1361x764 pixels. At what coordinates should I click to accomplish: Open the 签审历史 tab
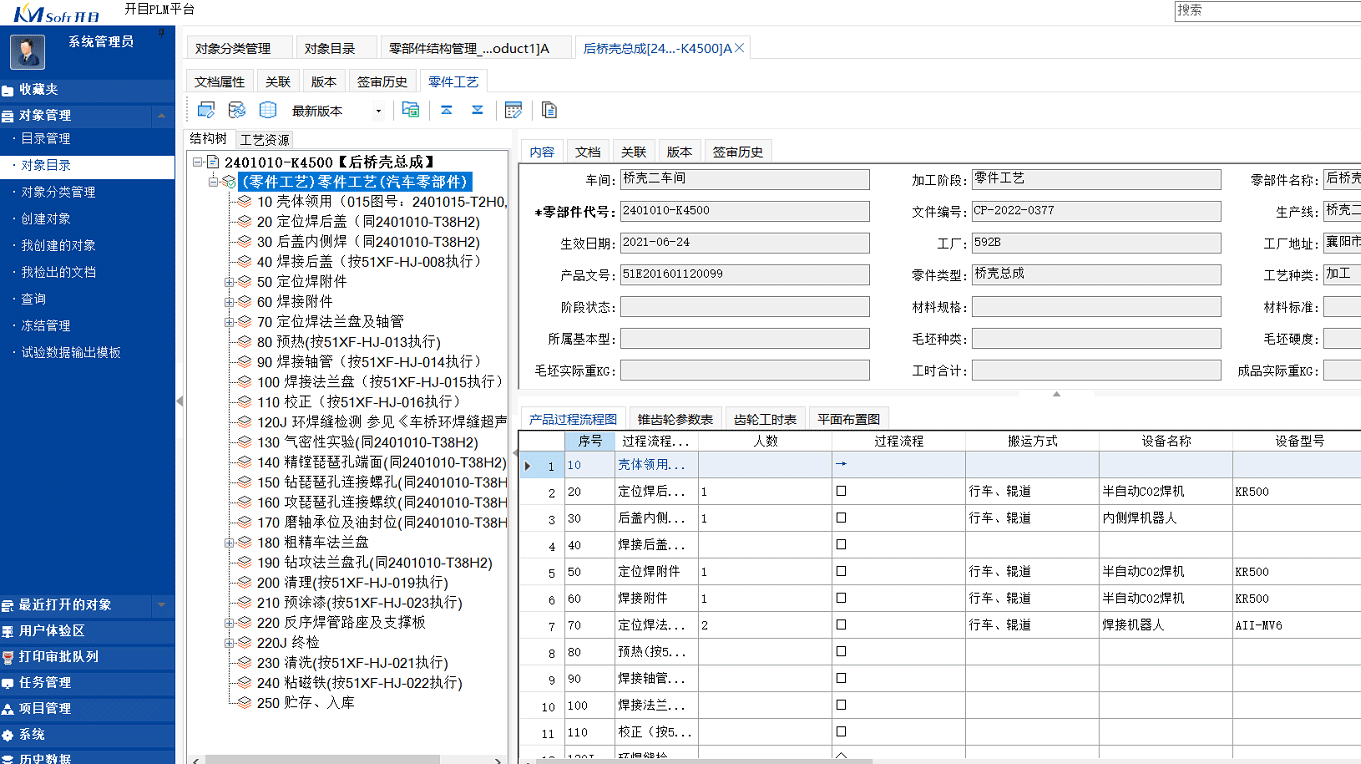pos(737,151)
